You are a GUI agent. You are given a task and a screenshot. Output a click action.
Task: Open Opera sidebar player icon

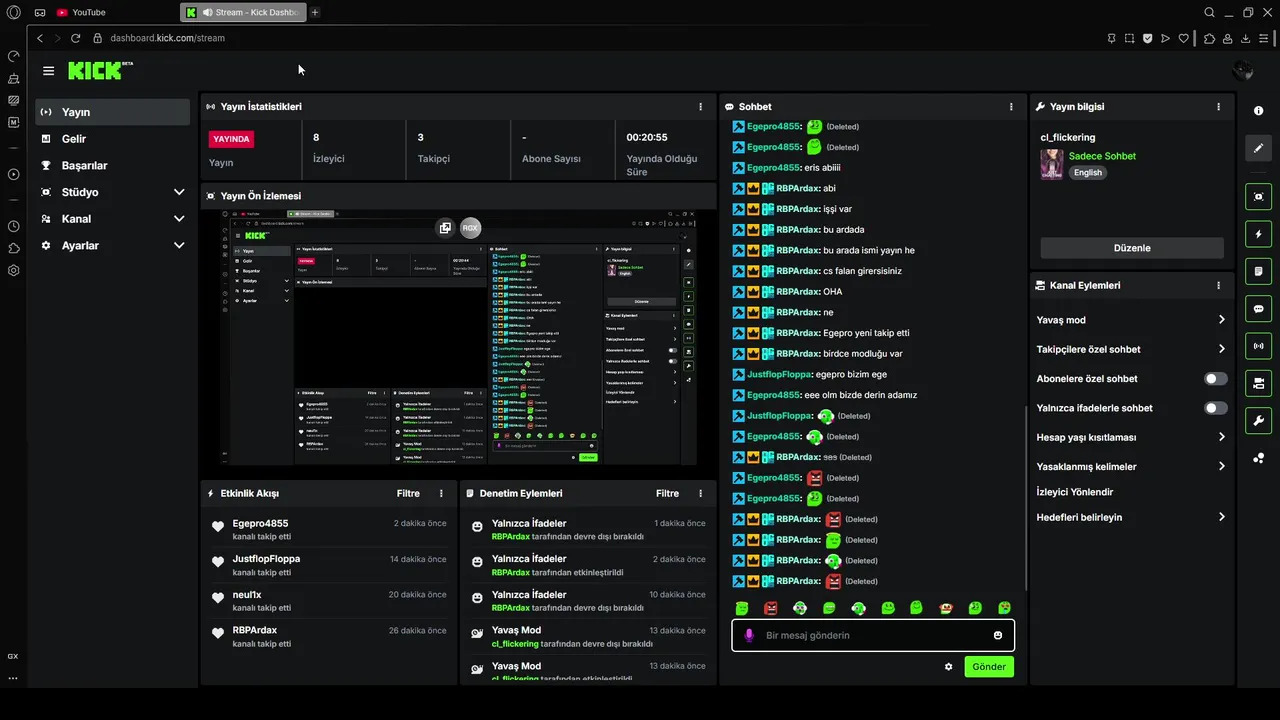pos(13,174)
